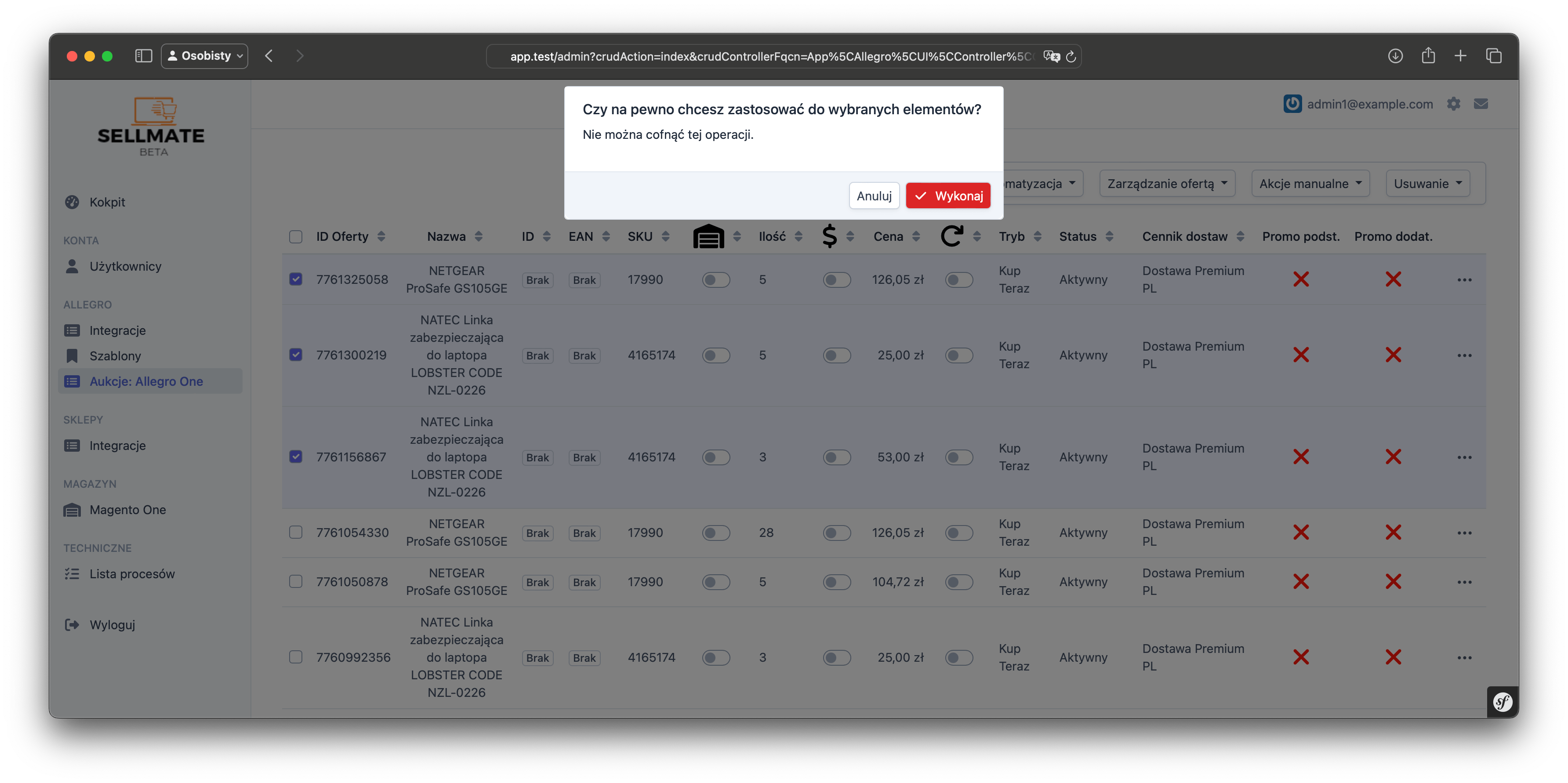
Task: Open Aukcje: Allegro One in sidebar
Action: coord(150,381)
